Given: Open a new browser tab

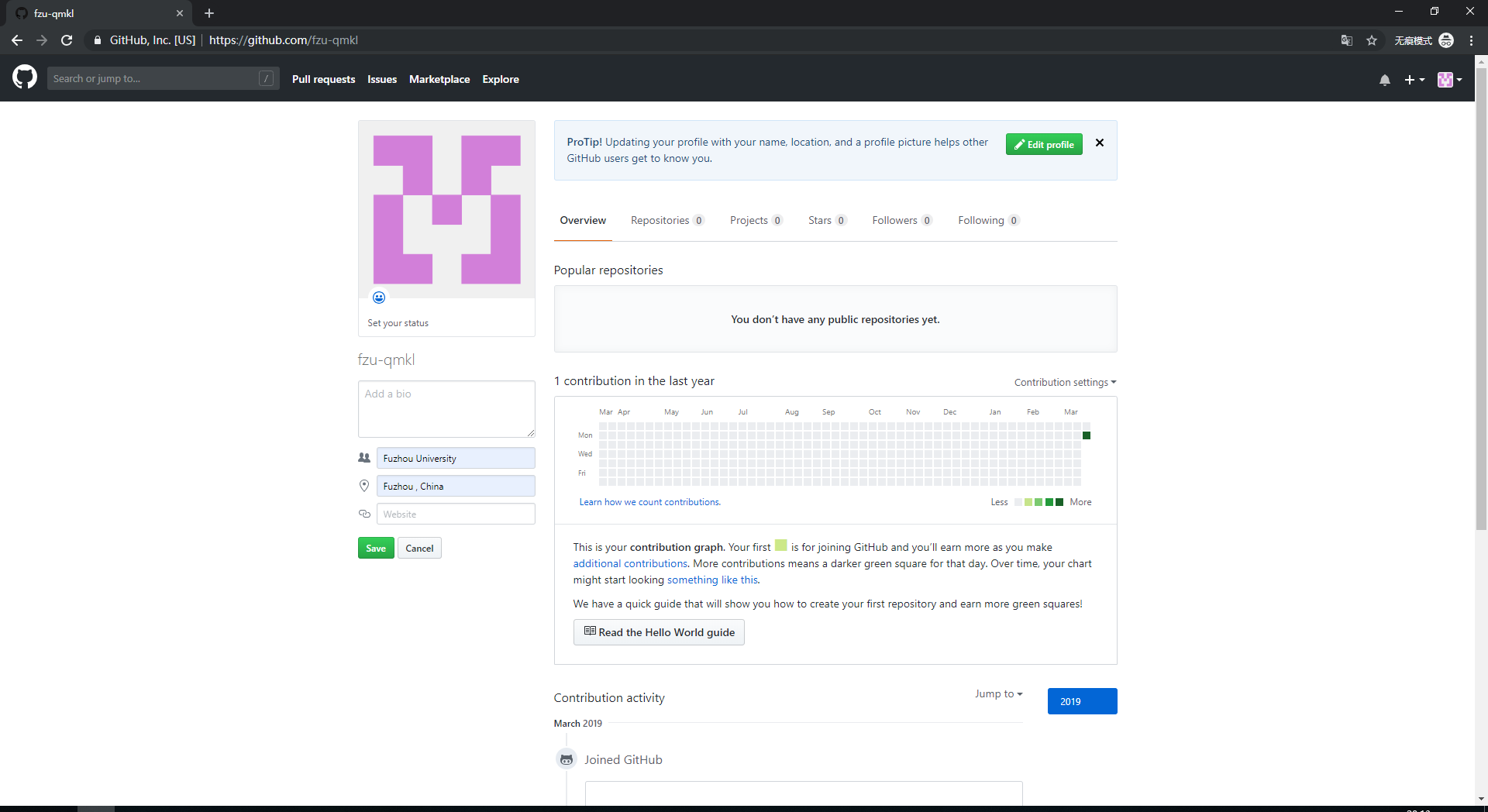Looking at the screenshot, I should (x=209, y=13).
